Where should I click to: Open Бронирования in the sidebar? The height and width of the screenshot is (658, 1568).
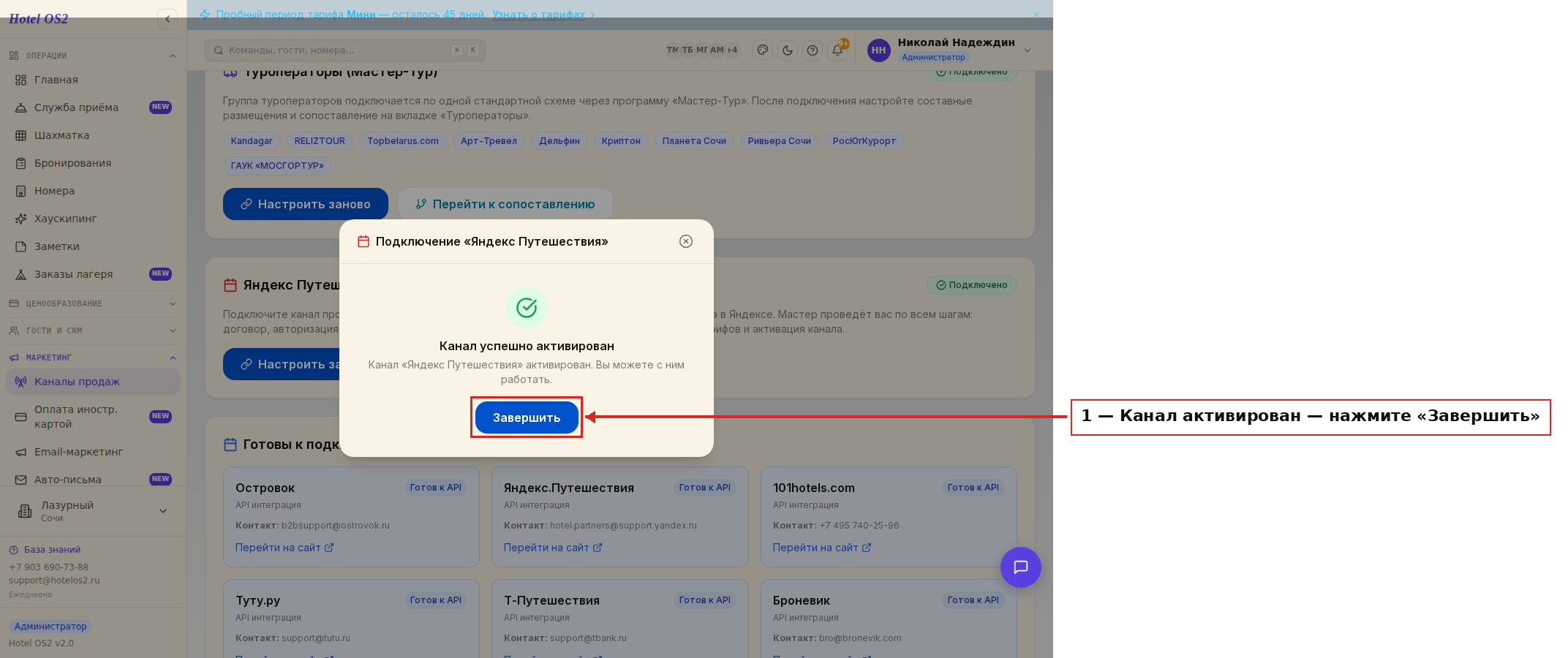[x=93, y=163]
